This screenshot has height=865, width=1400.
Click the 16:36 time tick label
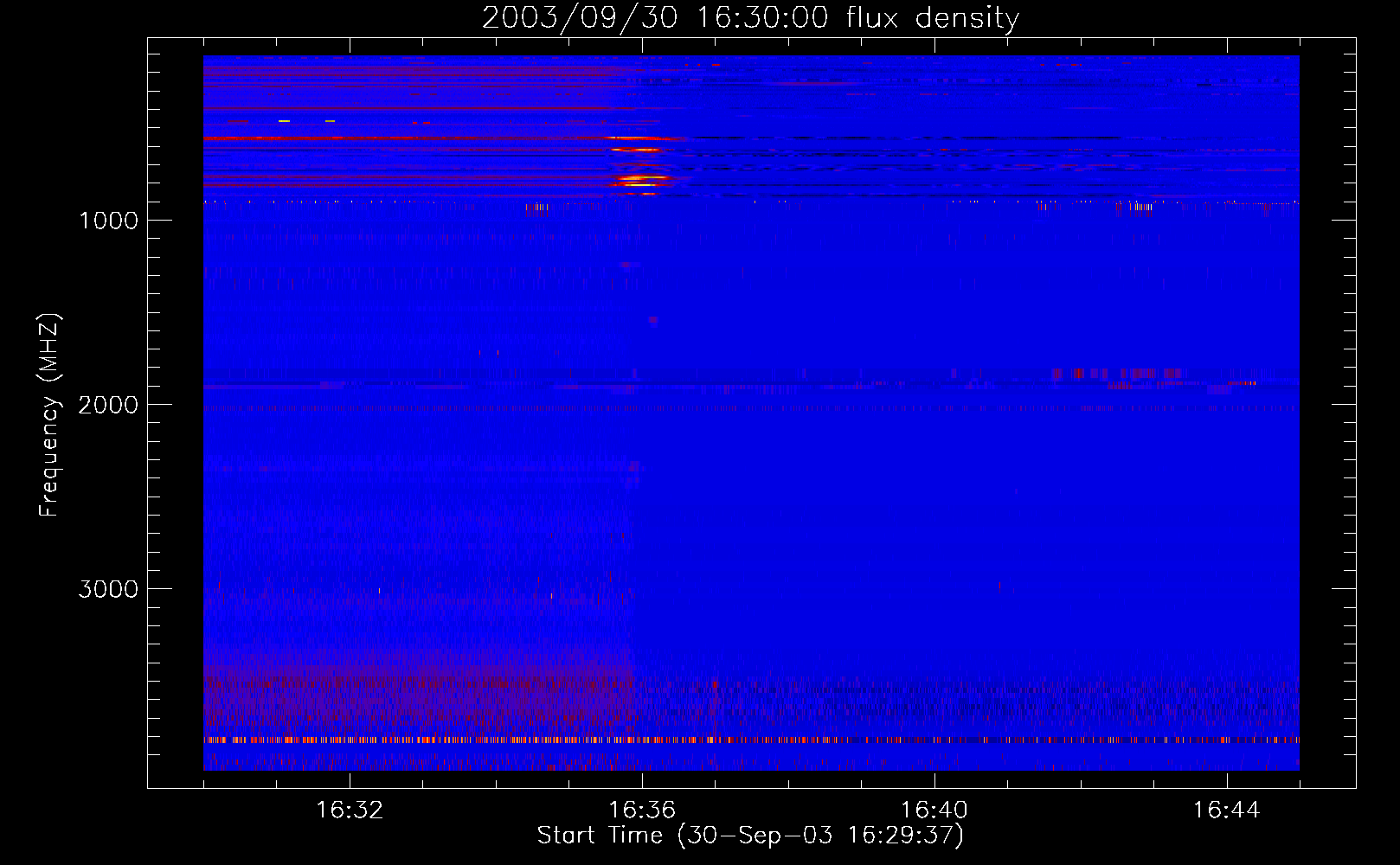642,811
